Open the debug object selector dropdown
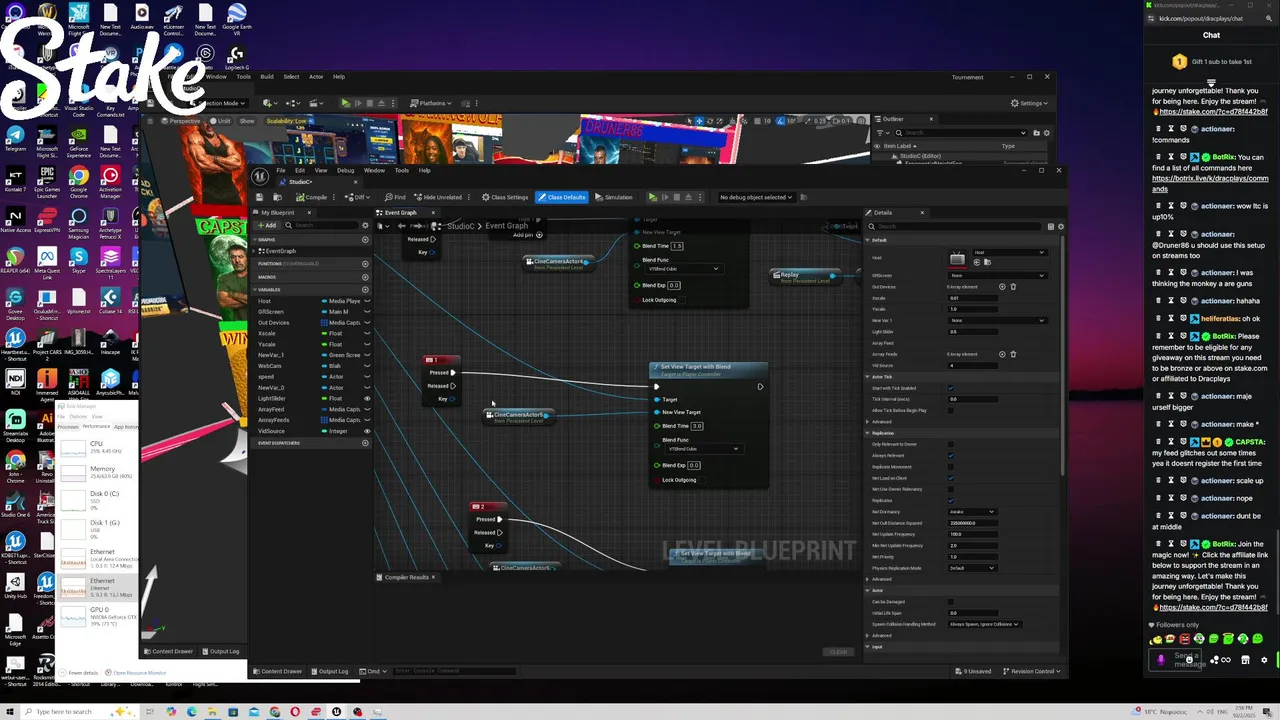 pos(758,197)
